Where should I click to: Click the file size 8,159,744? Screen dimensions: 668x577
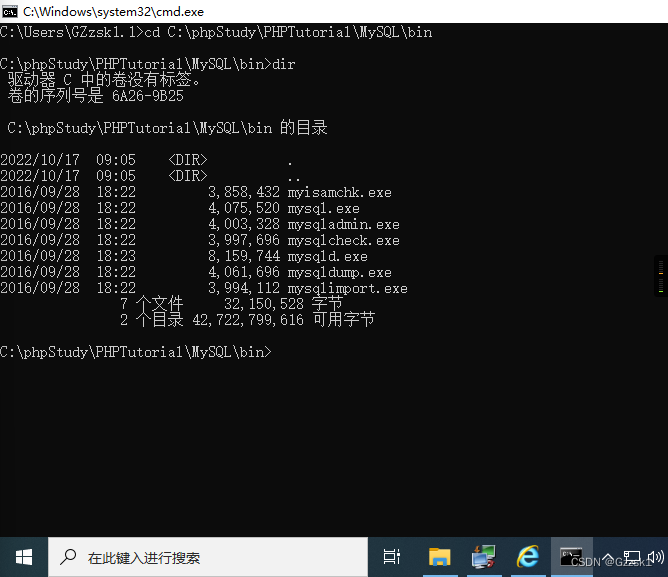click(x=244, y=257)
